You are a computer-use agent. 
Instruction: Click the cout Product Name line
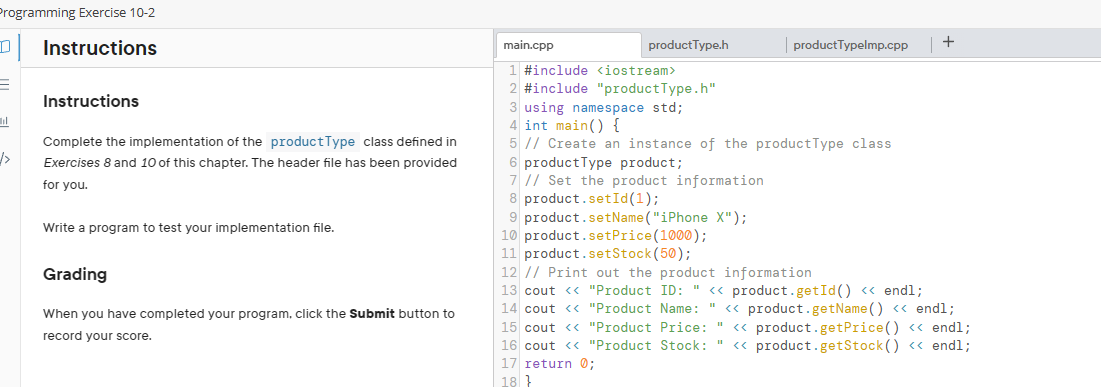pos(740,309)
